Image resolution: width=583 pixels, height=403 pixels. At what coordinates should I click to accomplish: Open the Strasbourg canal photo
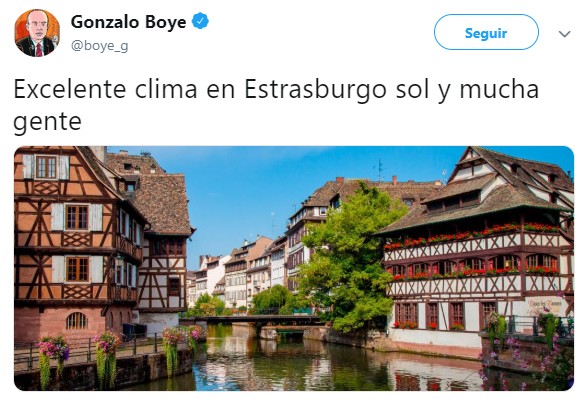[294, 268]
